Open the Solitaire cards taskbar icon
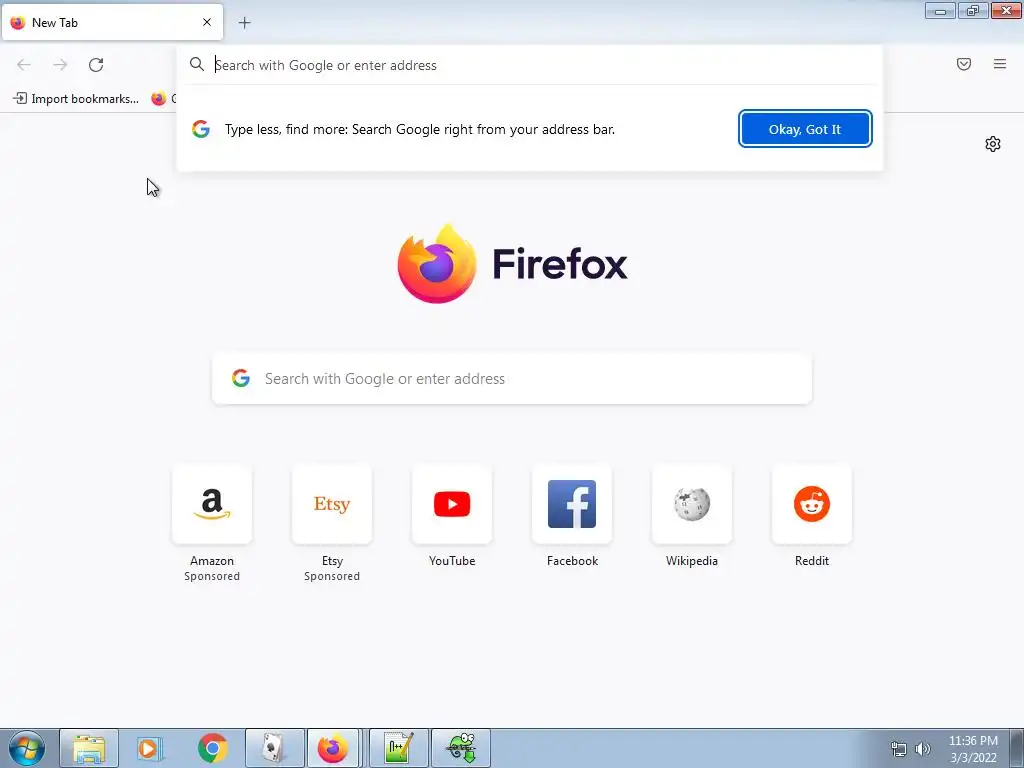 click(x=274, y=748)
